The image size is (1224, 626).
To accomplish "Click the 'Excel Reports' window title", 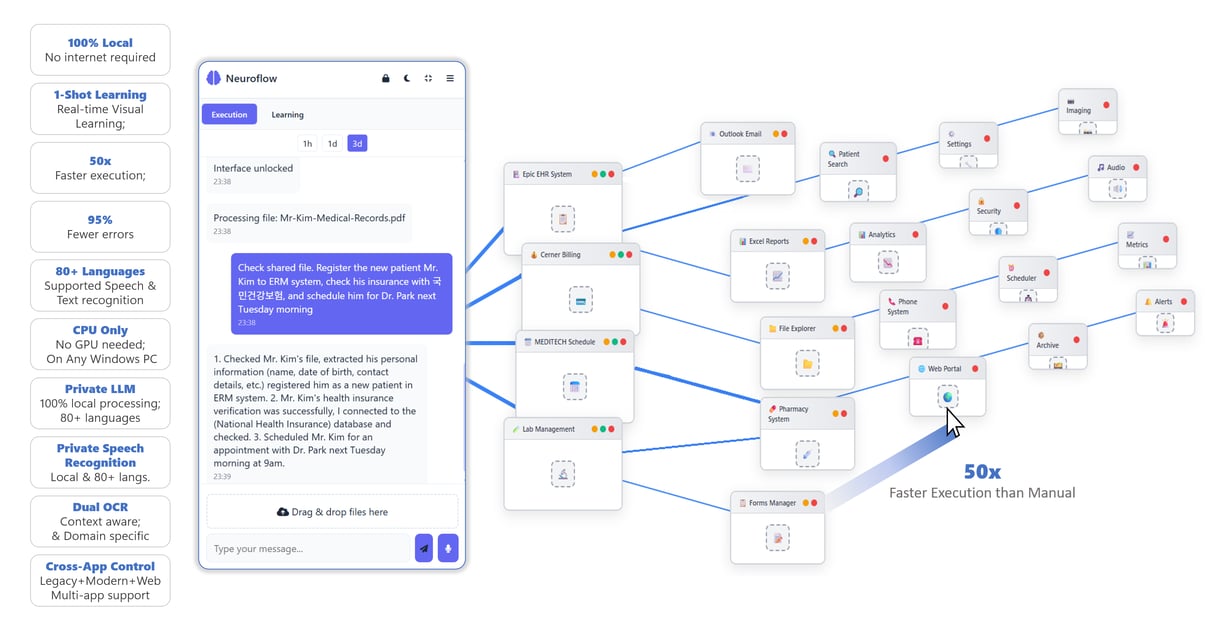I will click(769, 241).
